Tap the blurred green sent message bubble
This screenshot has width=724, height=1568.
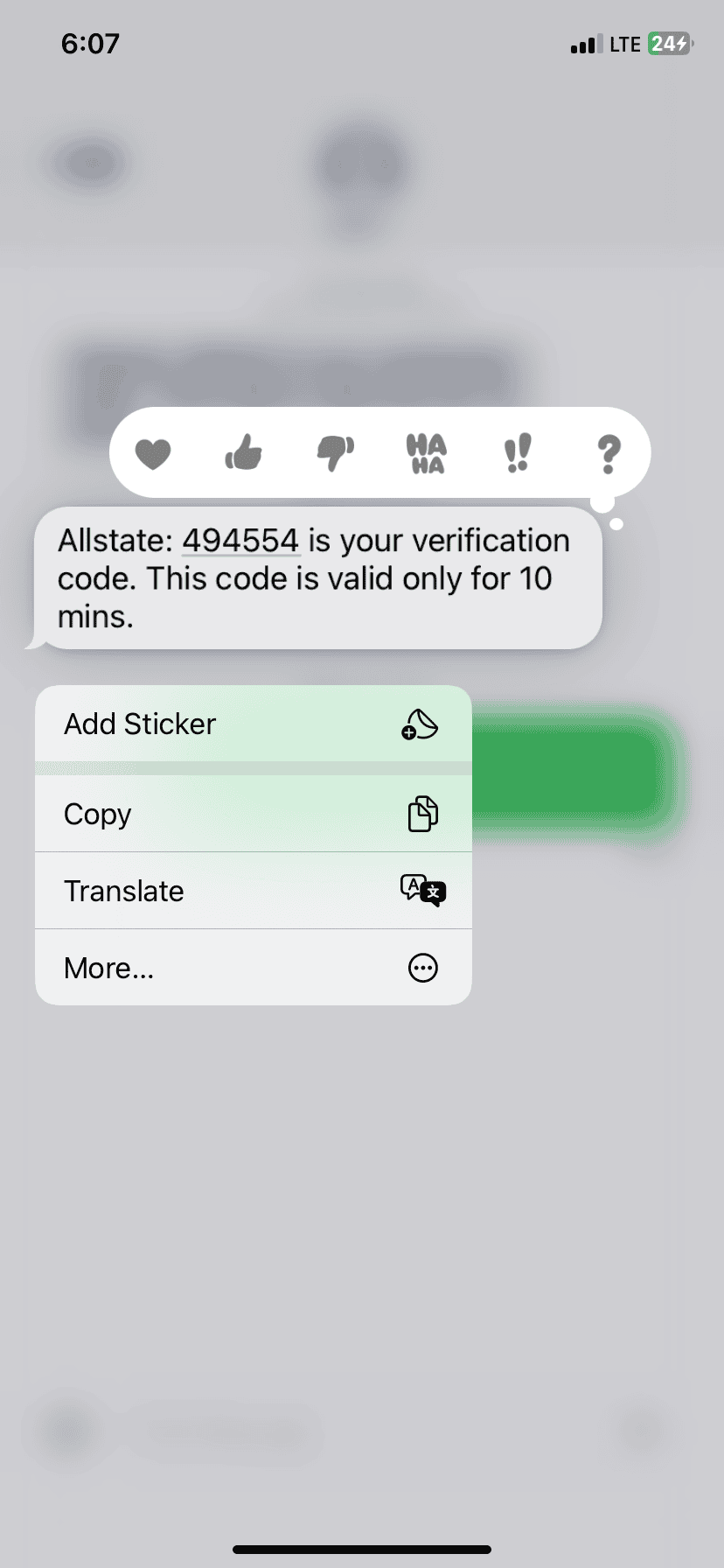pyautogui.click(x=568, y=774)
